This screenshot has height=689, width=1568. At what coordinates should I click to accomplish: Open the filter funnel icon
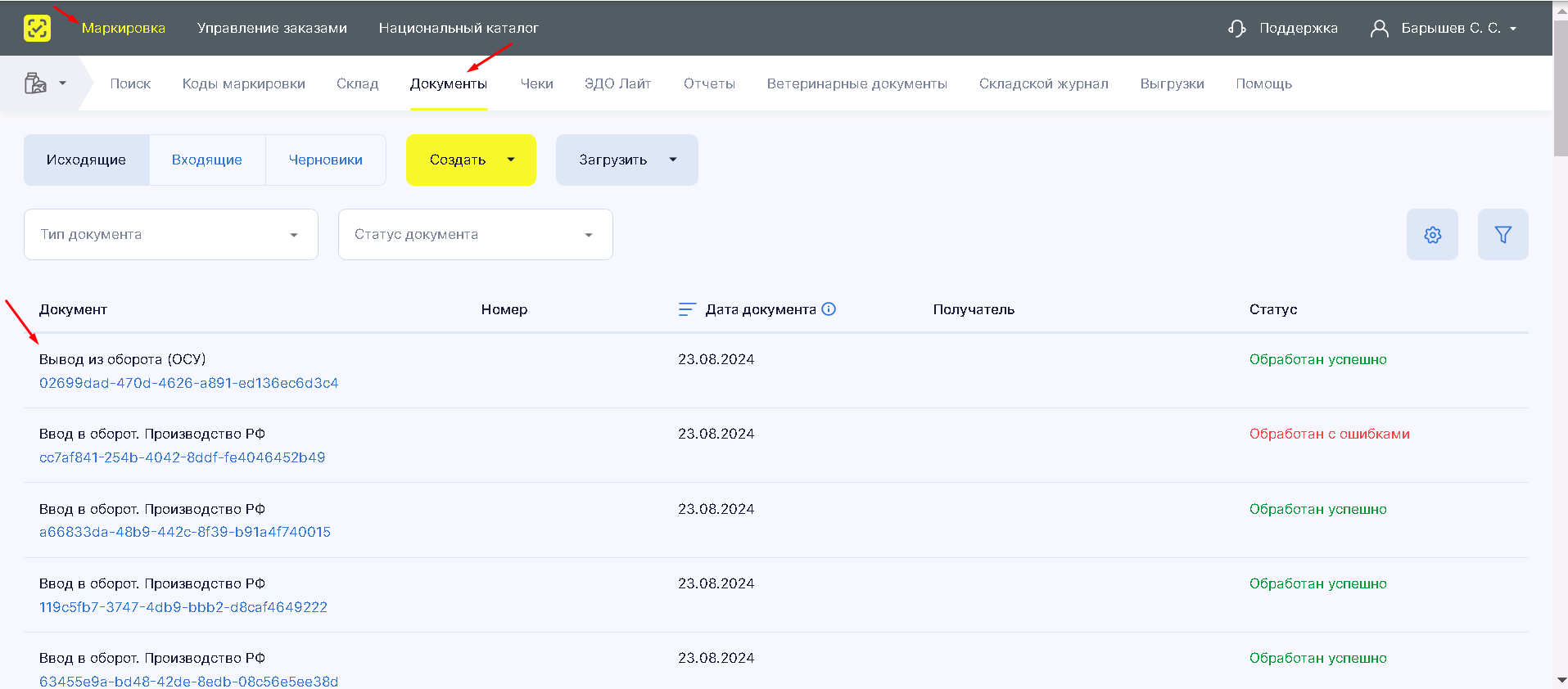pyautogui.click(x=1502, y=235)
